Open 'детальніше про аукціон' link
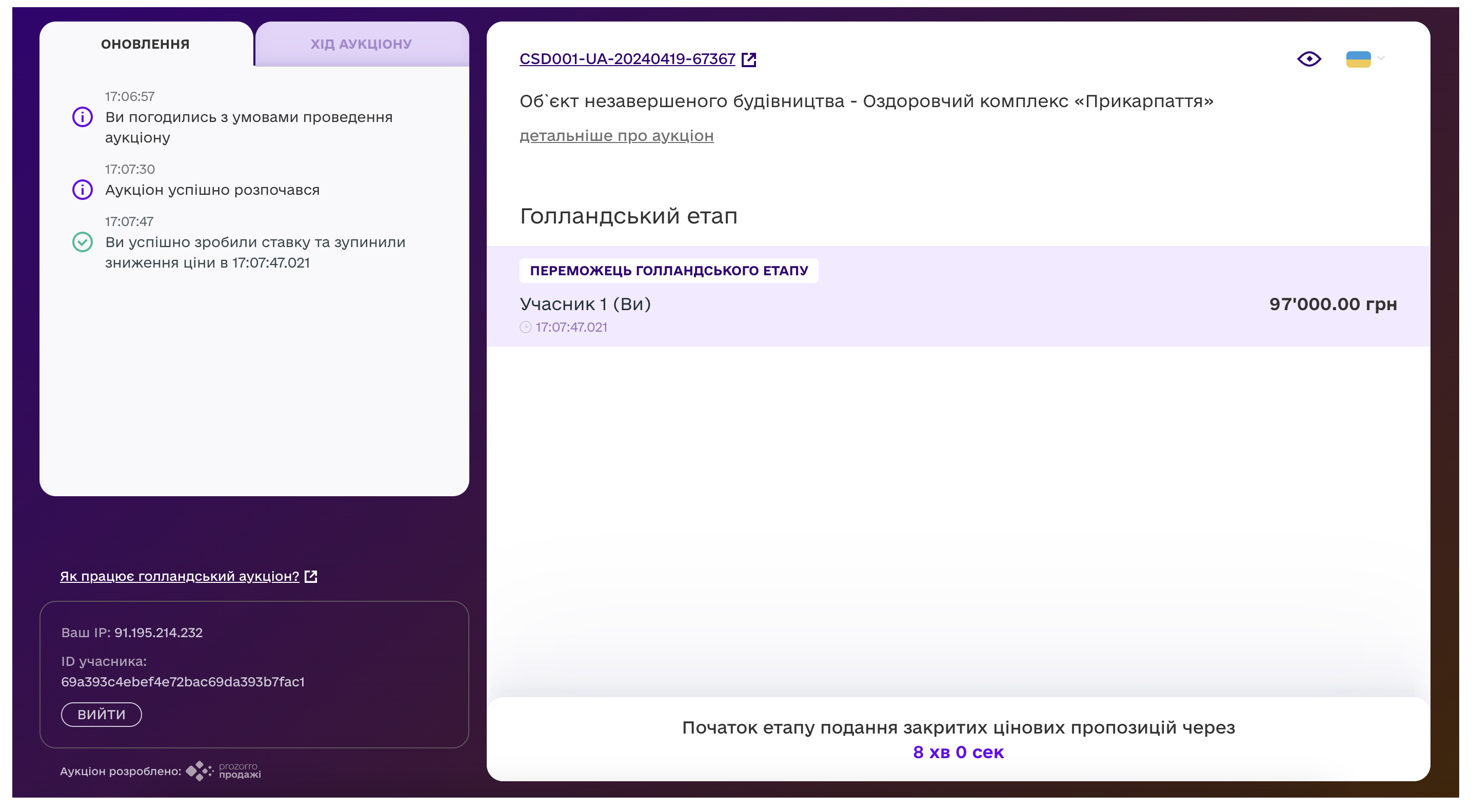This screenshot has height=812, width=1471. [x=616, y=136]
